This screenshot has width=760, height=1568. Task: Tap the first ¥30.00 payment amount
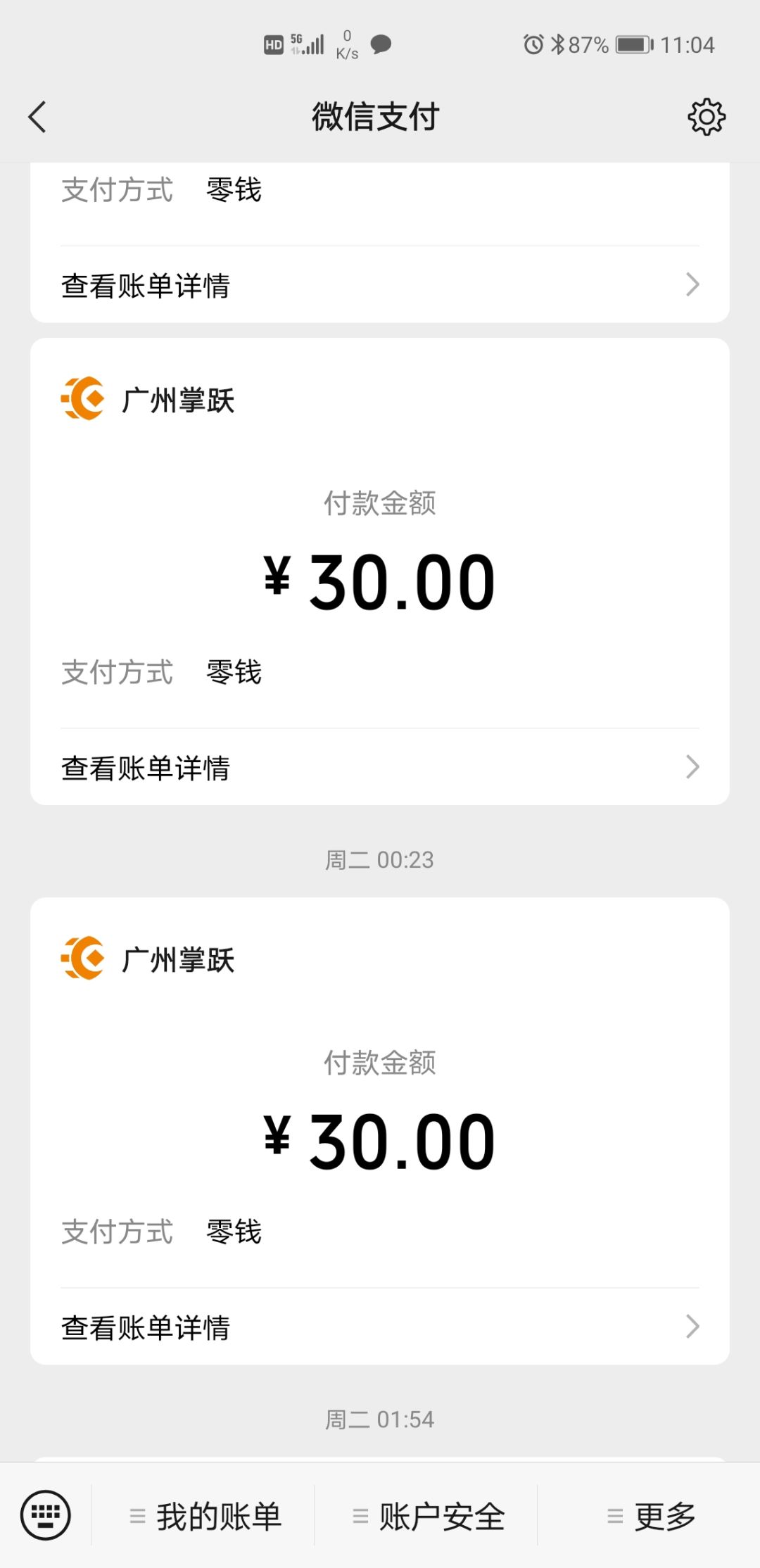click(x=380, y=582)
